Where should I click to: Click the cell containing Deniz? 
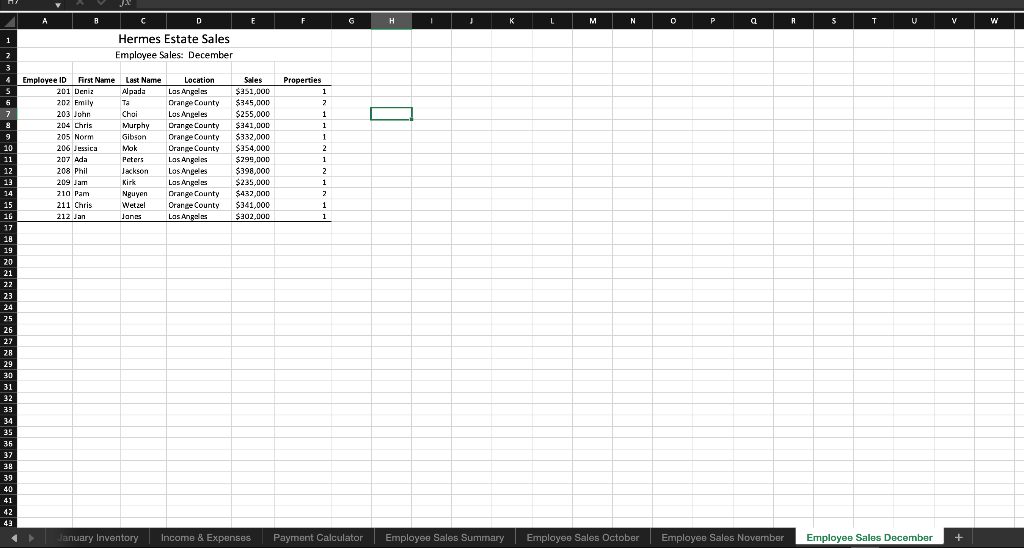(x=96, y=91)
